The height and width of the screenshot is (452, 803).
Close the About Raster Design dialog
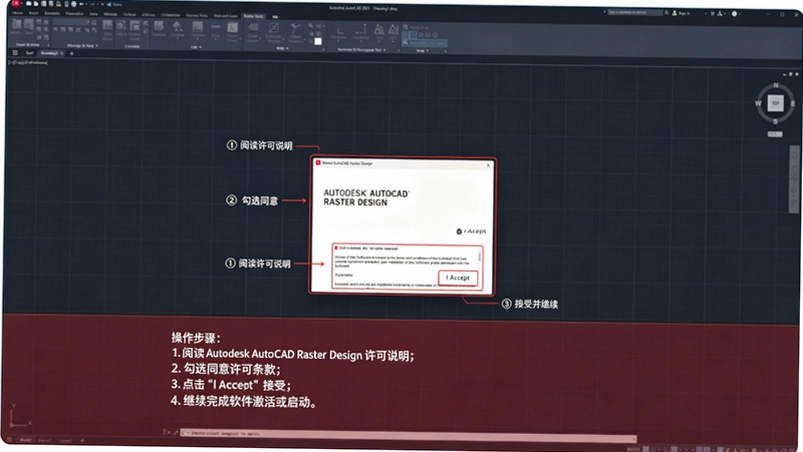(x=488, y=165)
